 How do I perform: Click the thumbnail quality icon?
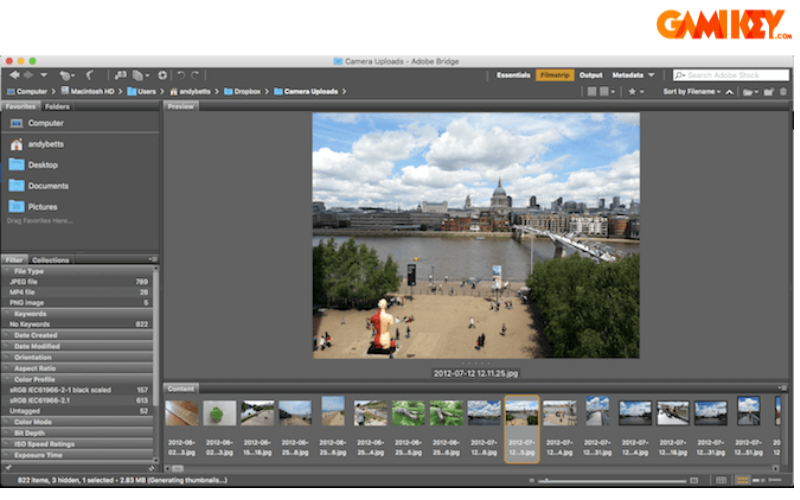pyautogui.click(x=591, y=92)
